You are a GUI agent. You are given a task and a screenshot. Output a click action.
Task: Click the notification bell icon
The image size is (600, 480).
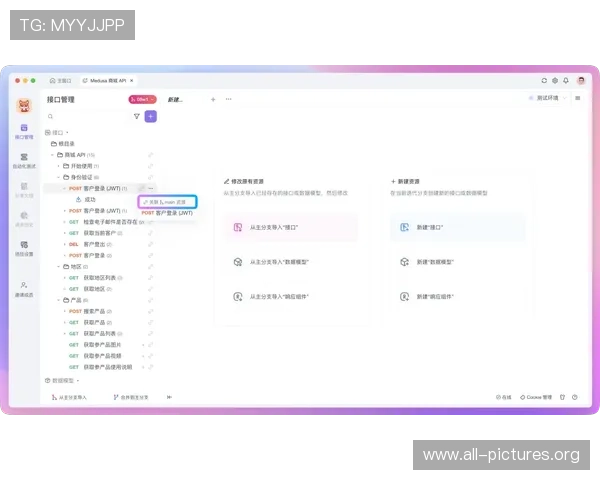[567, 80]
